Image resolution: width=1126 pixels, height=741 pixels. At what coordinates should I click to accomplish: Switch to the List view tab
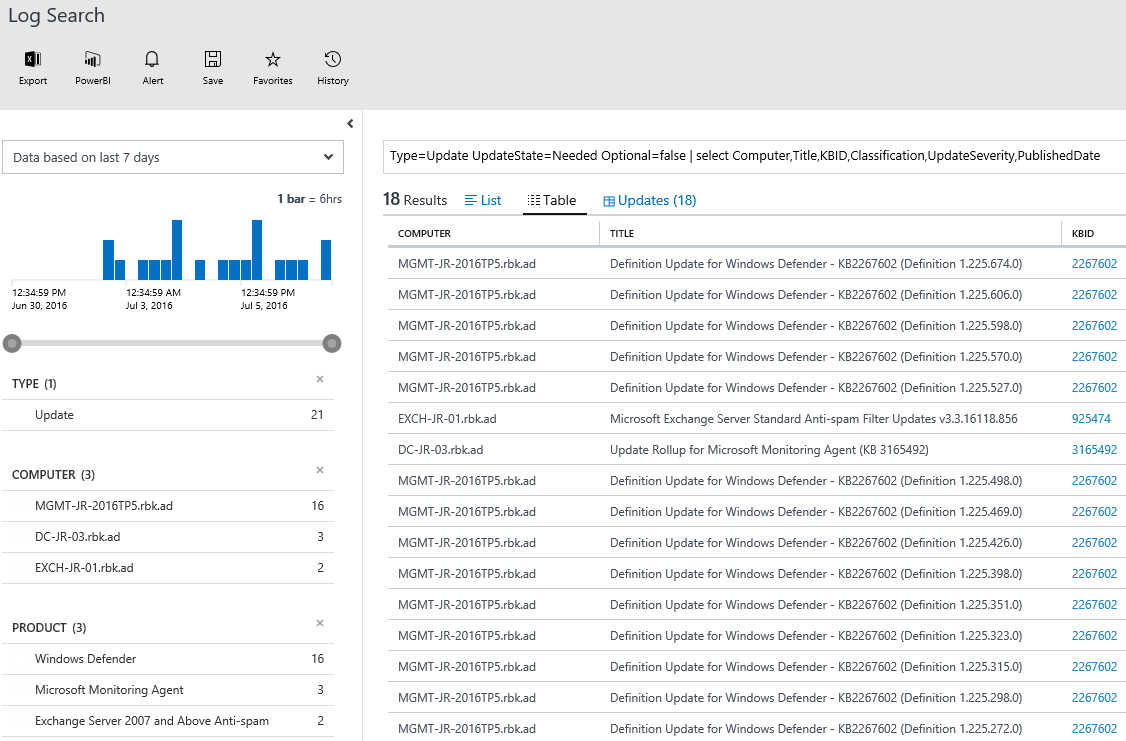coord(483,200)
